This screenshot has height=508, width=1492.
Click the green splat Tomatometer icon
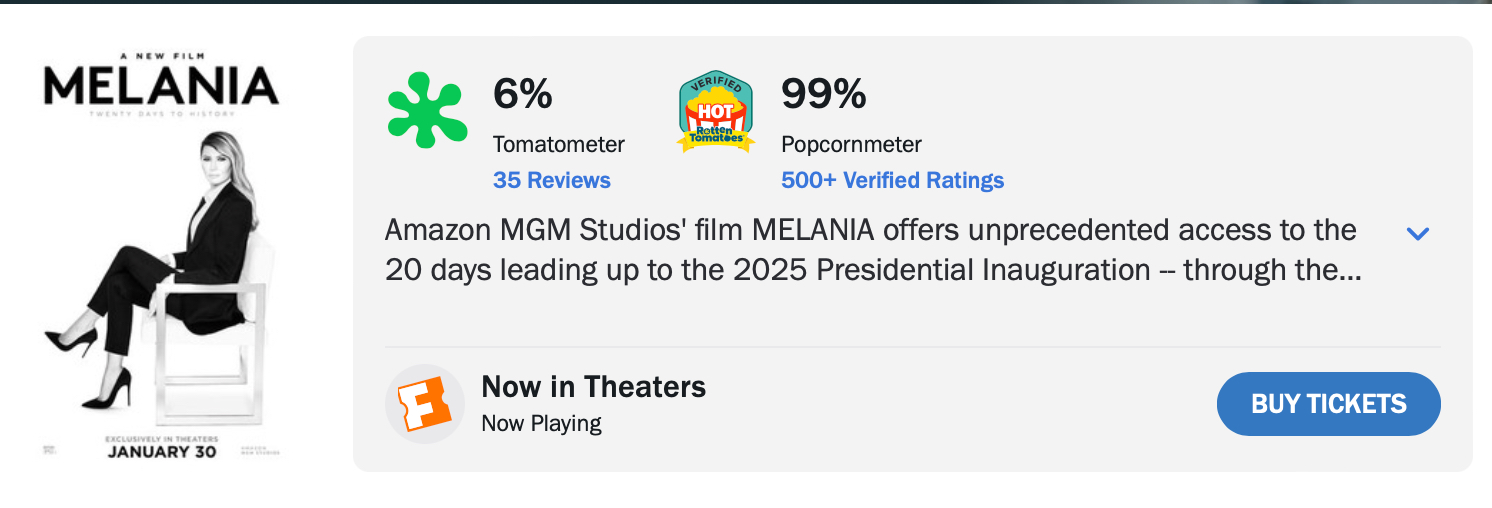pyautogui.click(x=425, y=109)
